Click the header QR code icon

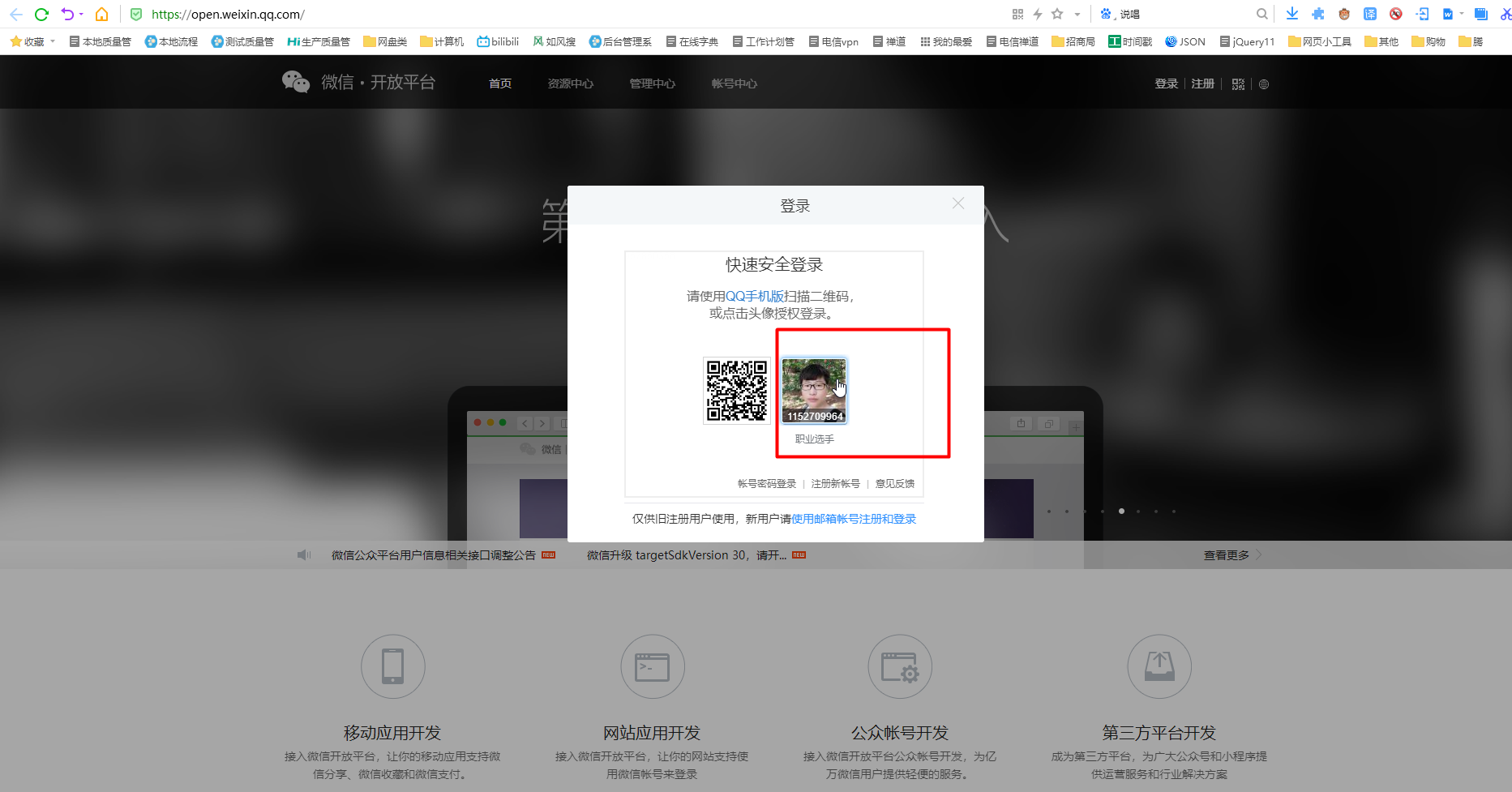point(1238,84)
